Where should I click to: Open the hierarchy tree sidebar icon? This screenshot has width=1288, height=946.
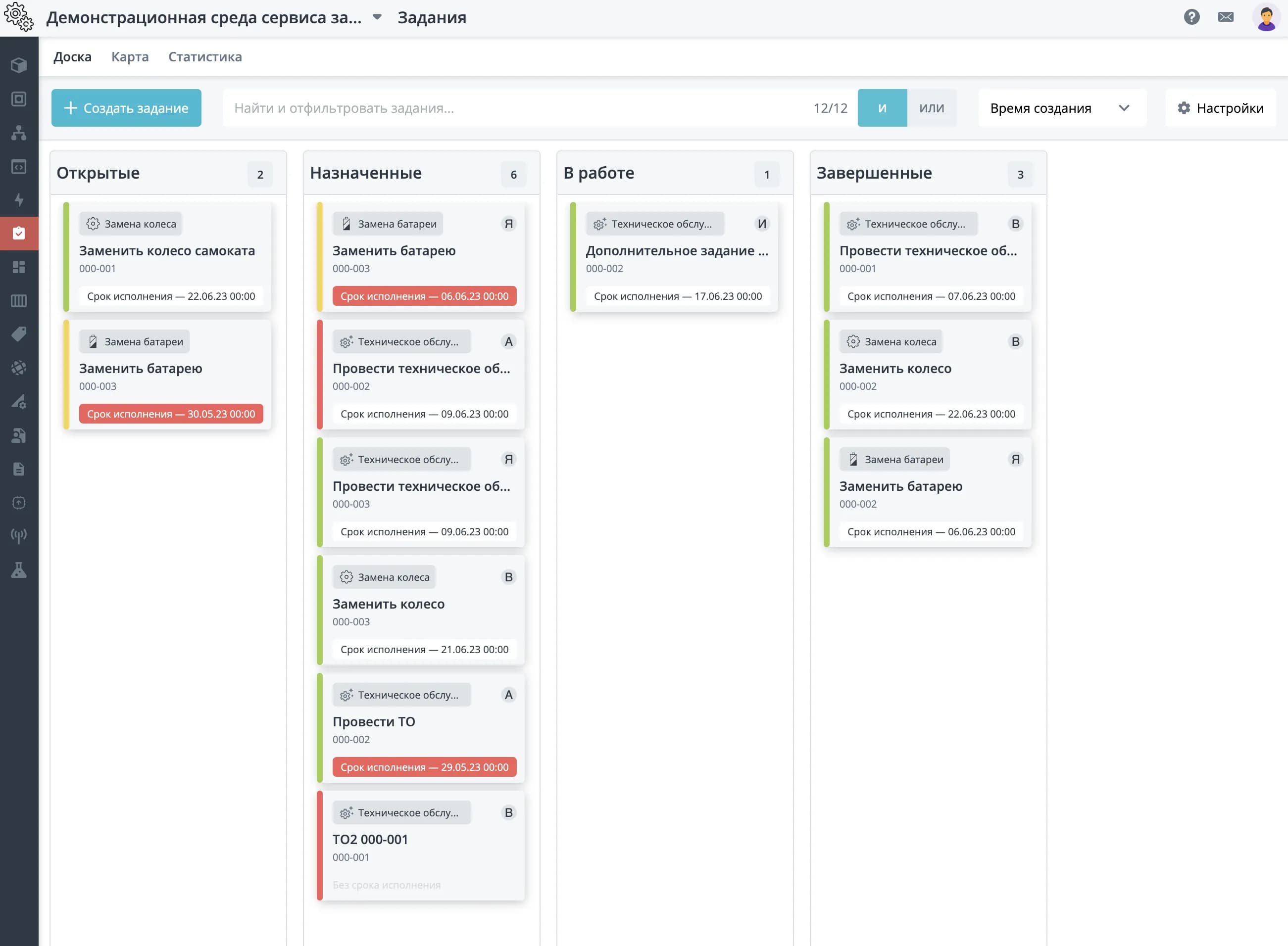(19, 133)
